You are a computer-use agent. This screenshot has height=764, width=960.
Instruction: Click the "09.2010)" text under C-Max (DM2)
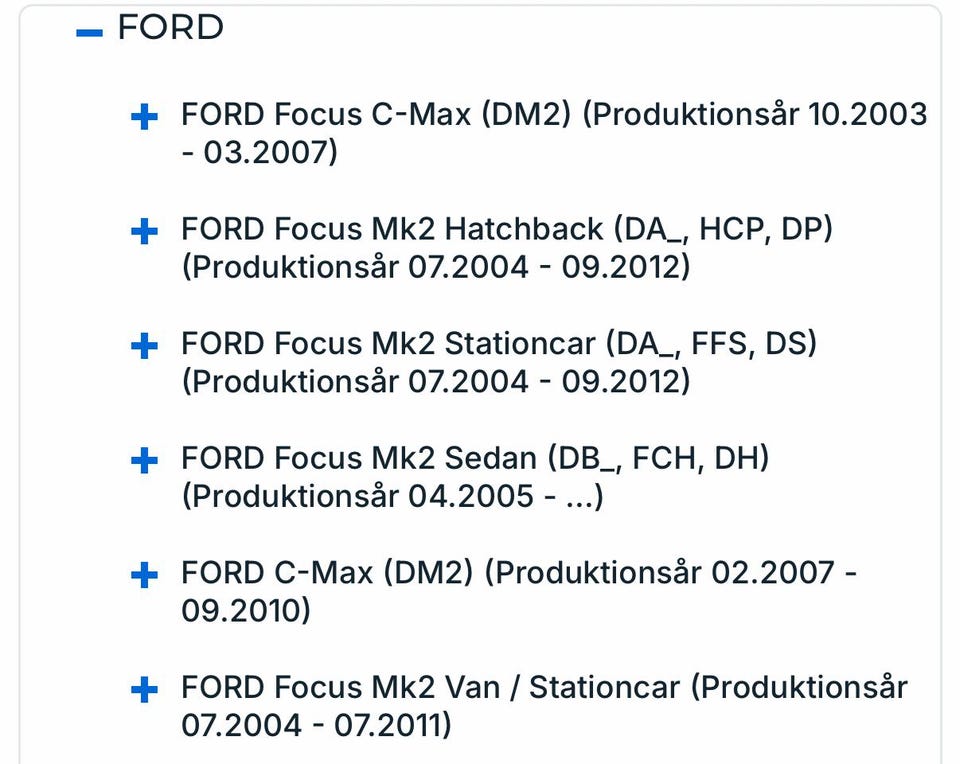pos(245,611)
